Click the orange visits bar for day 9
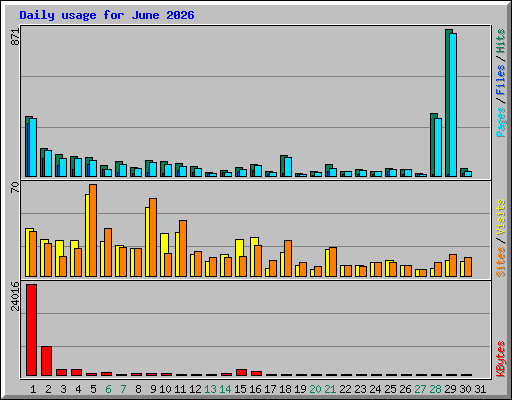The width and height of the screenshot is (512, 400). pyautogui.click(x=153, y=237)
